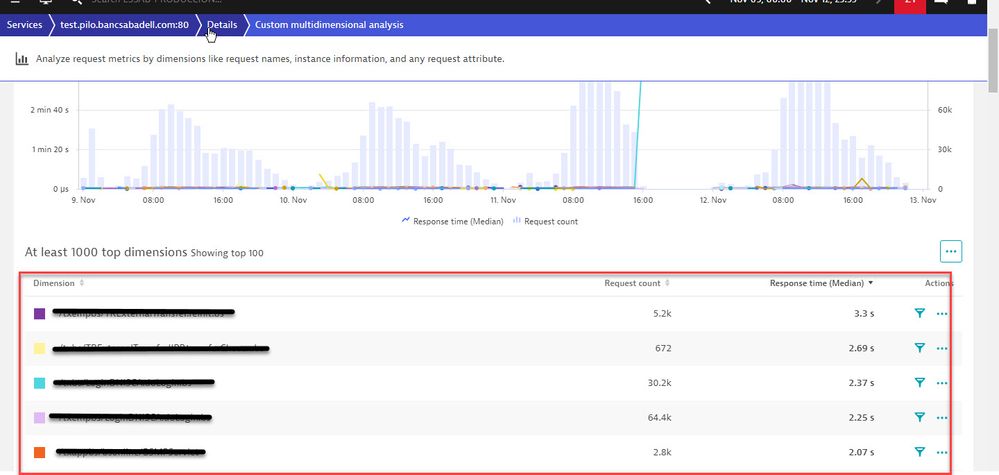Click the '11. Nov' date label on the chart axis

click(503, 200)
